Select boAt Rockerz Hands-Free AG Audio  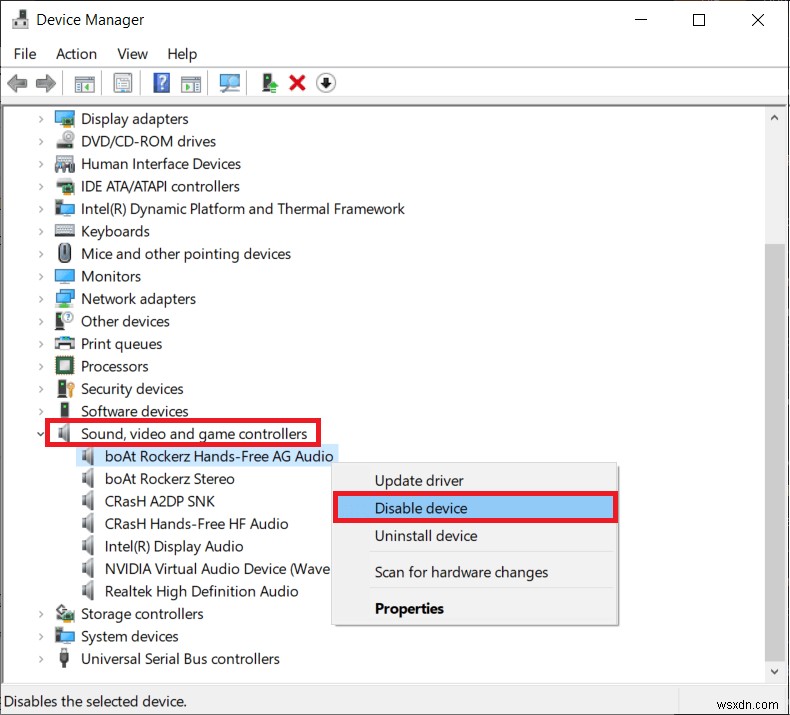[x=219, y=456]
